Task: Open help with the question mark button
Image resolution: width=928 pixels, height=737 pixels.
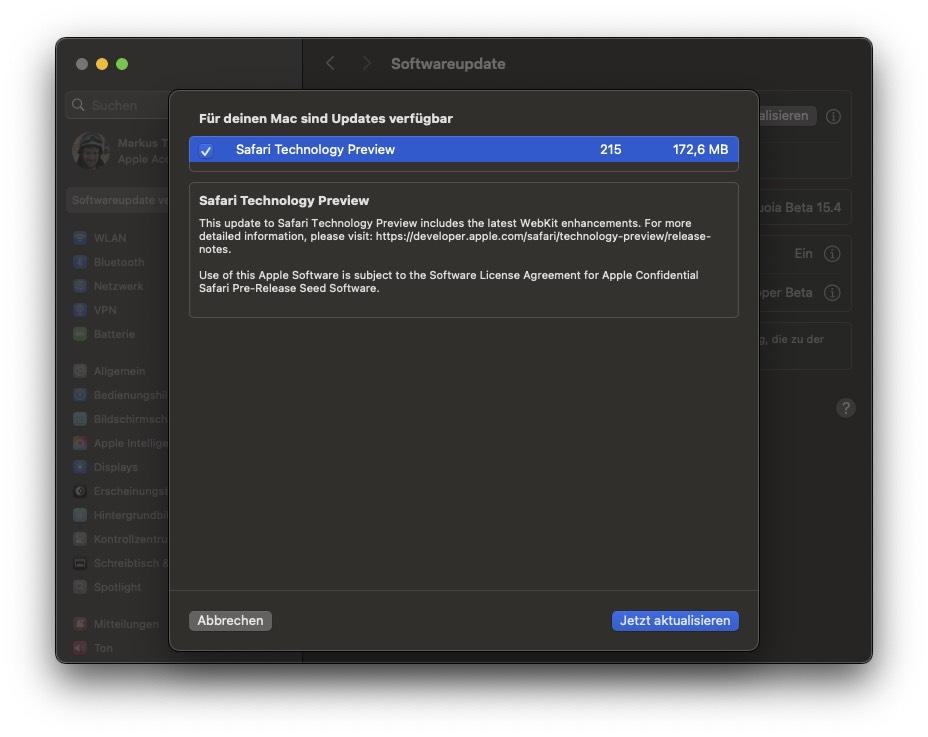Action: 846,408
